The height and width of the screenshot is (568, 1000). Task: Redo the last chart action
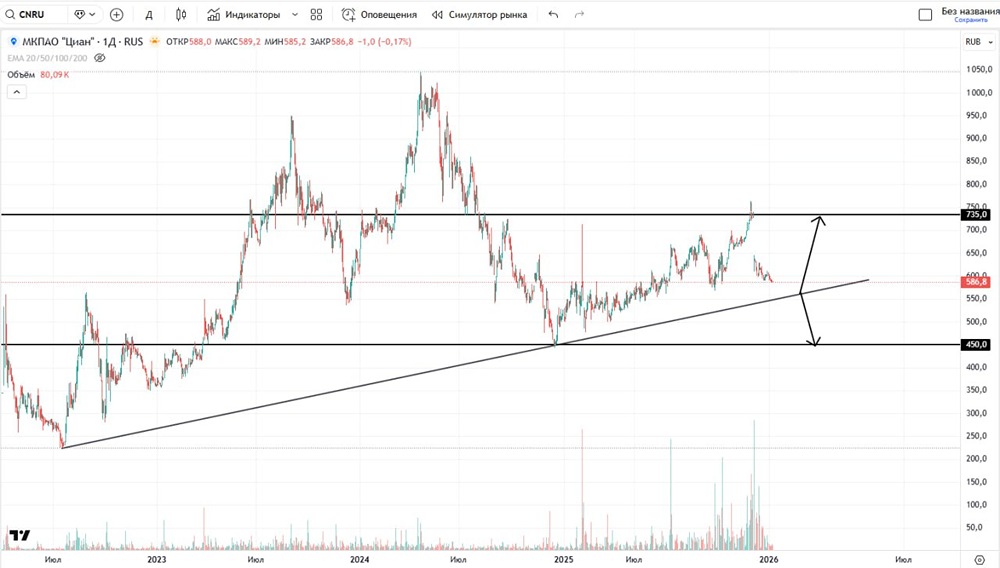tap(579, 14)
